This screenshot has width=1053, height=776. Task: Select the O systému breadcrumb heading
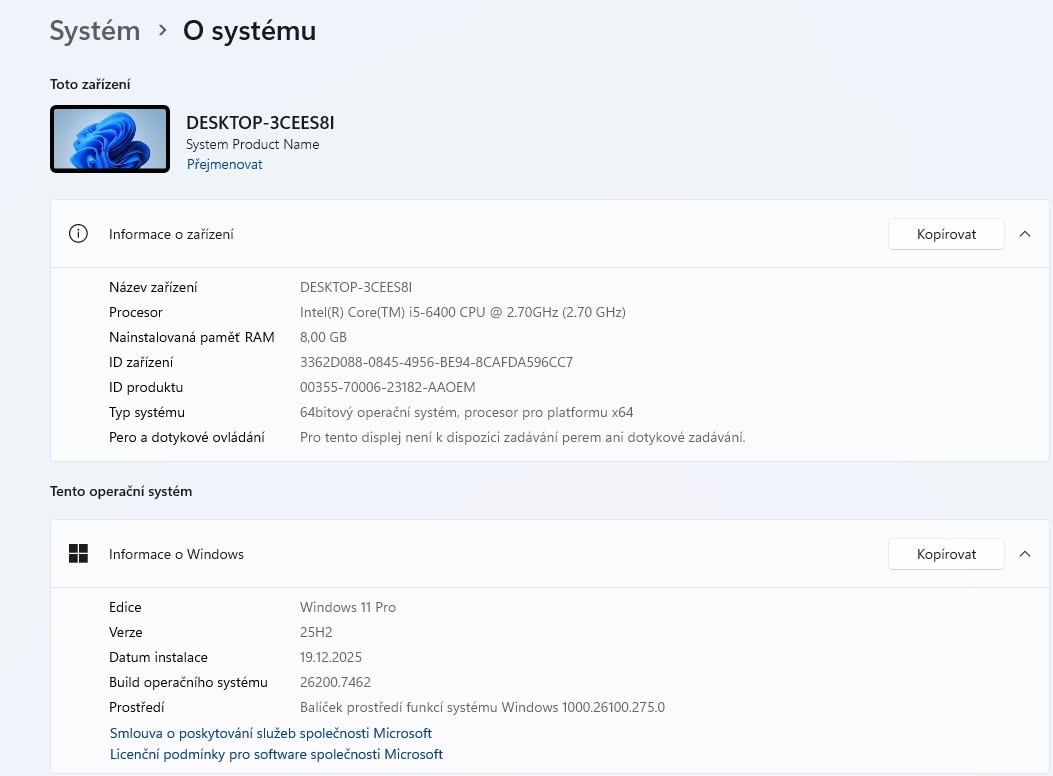(x=248, y=31)
